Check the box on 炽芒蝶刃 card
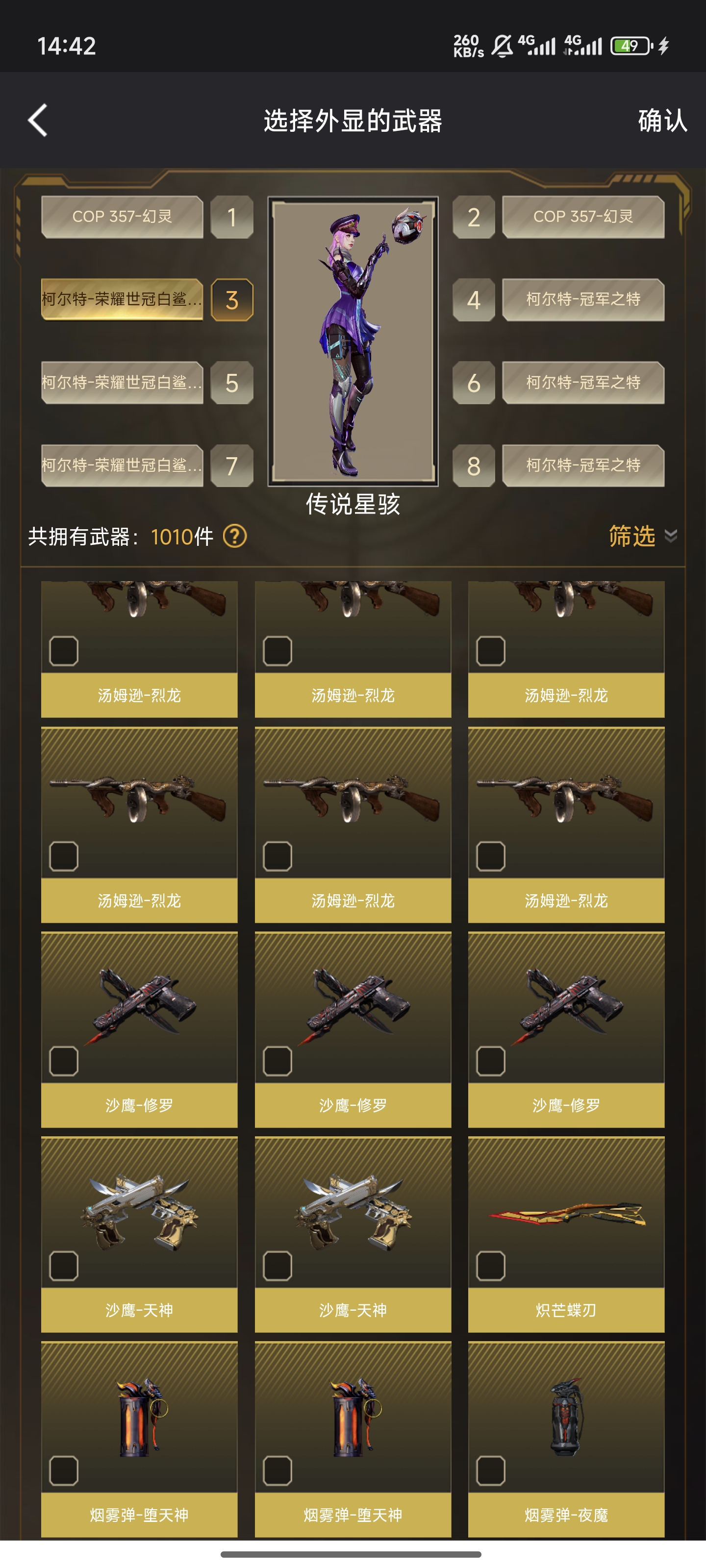The height and width of the screenshot is (1568, 706). point(490,1266)
